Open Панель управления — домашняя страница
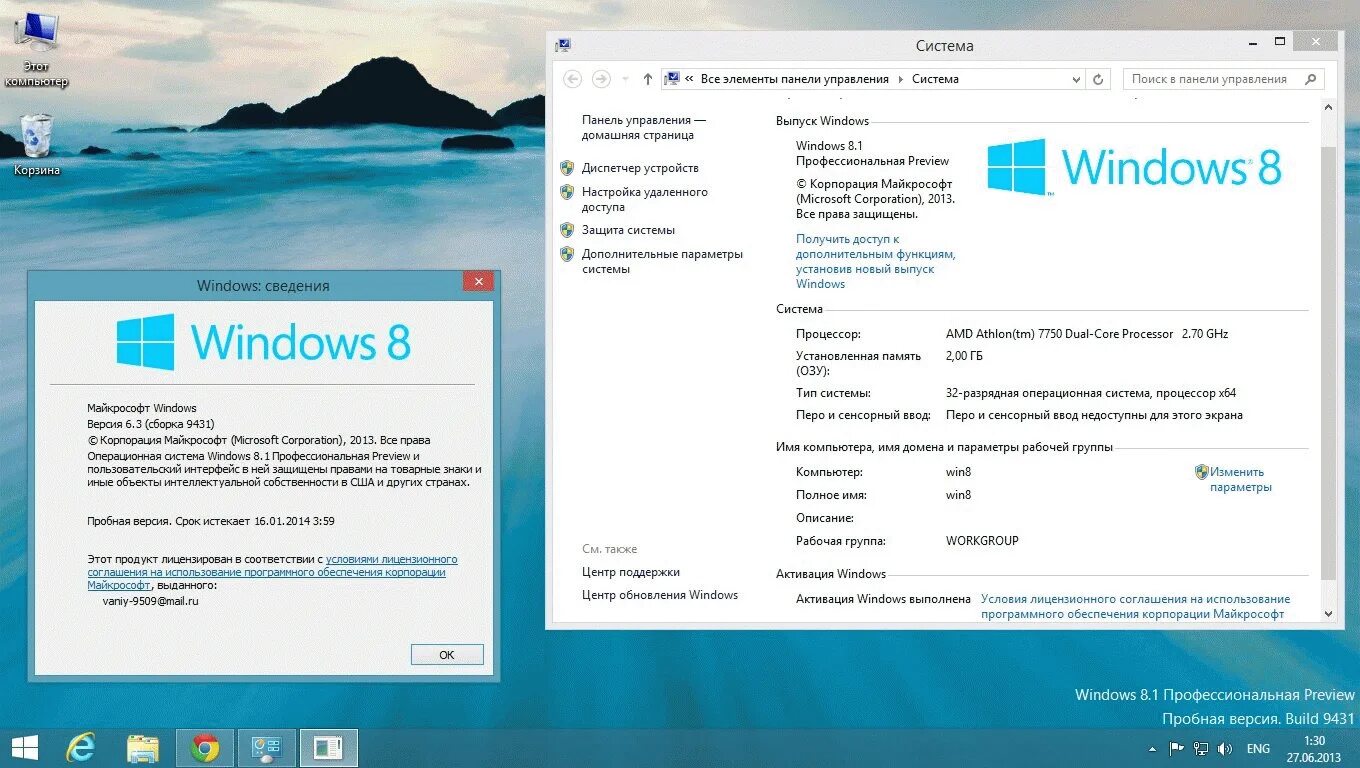Screen dimensions: 1360x768 click(x=644, y=127)
